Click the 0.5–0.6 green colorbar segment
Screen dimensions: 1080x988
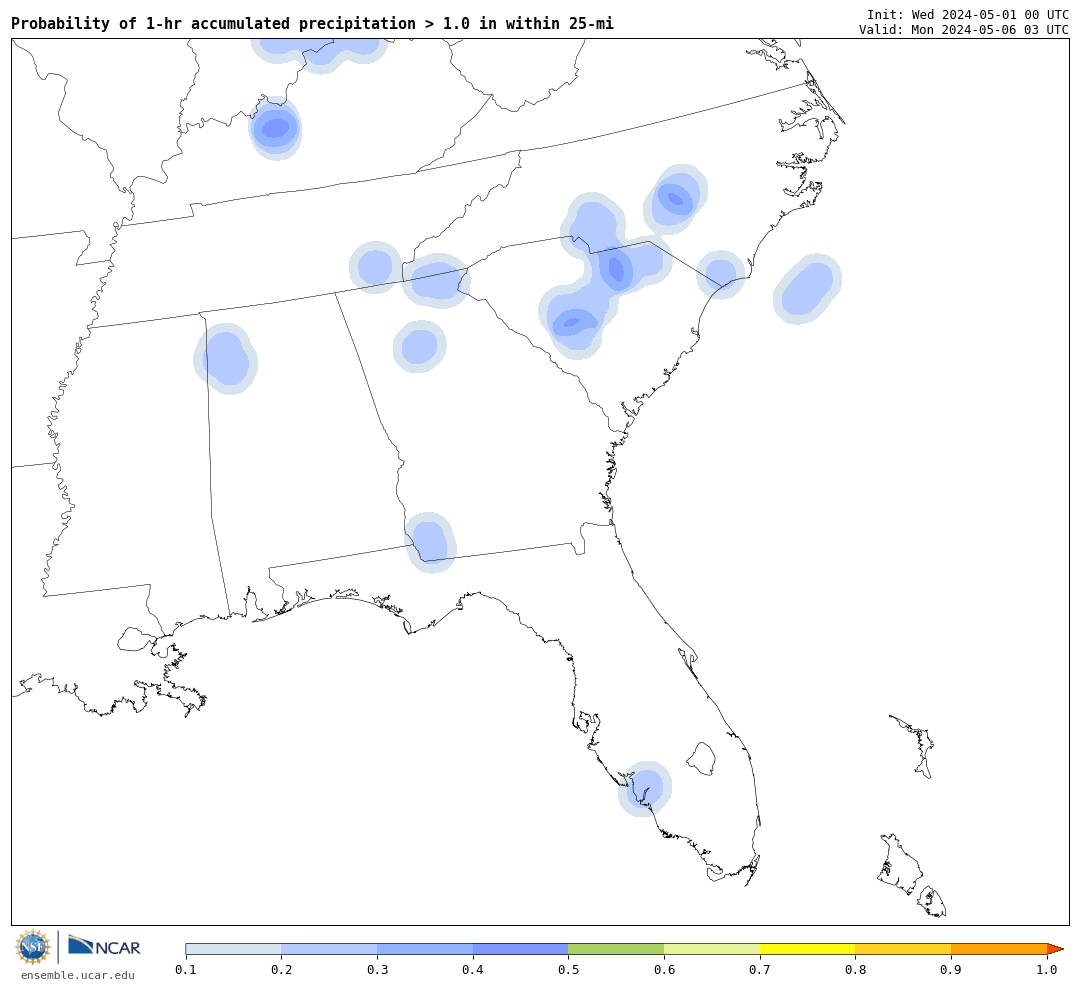point(616,949)
